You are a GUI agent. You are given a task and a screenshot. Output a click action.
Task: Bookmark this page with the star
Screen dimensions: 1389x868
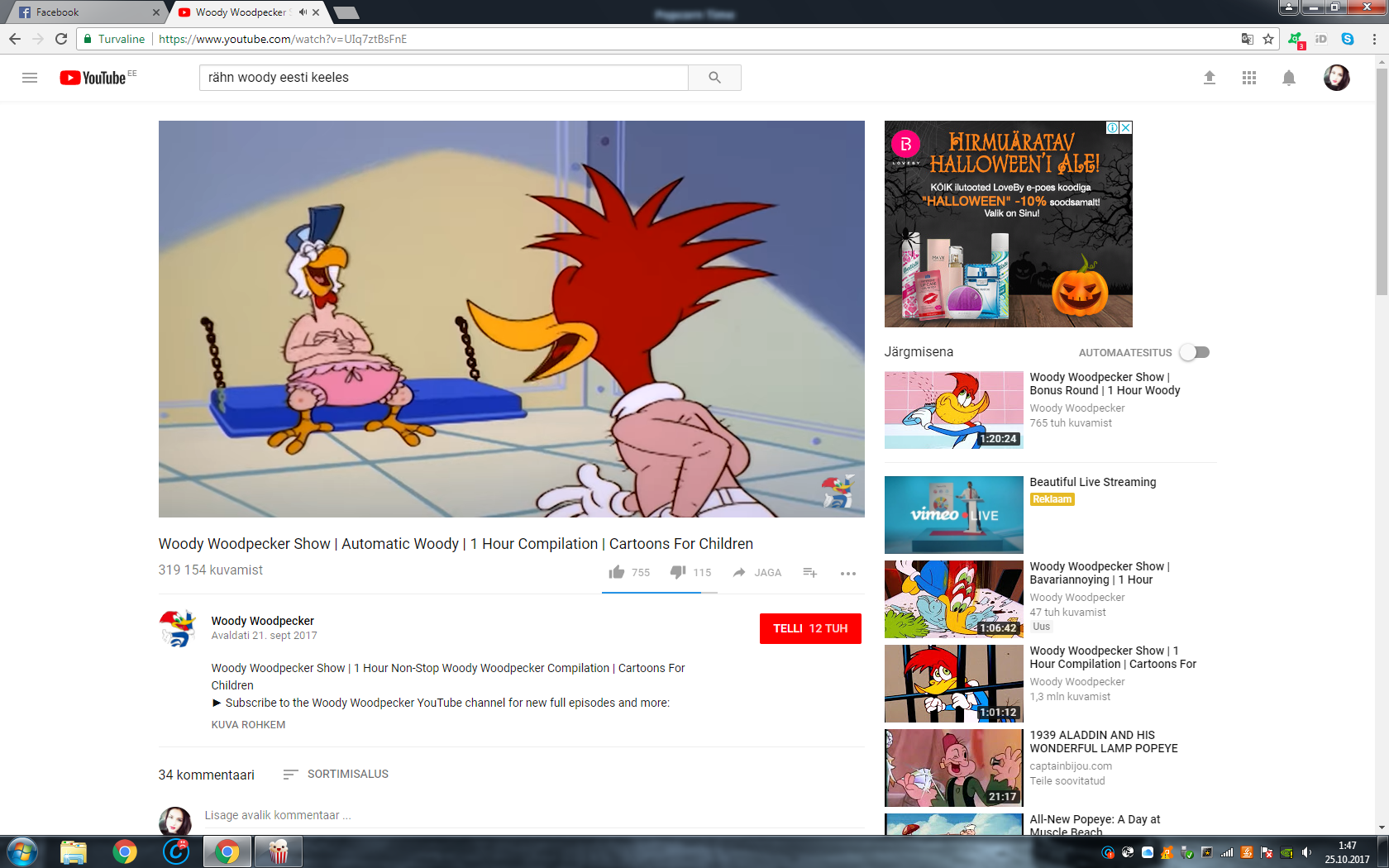(1268, 39)
